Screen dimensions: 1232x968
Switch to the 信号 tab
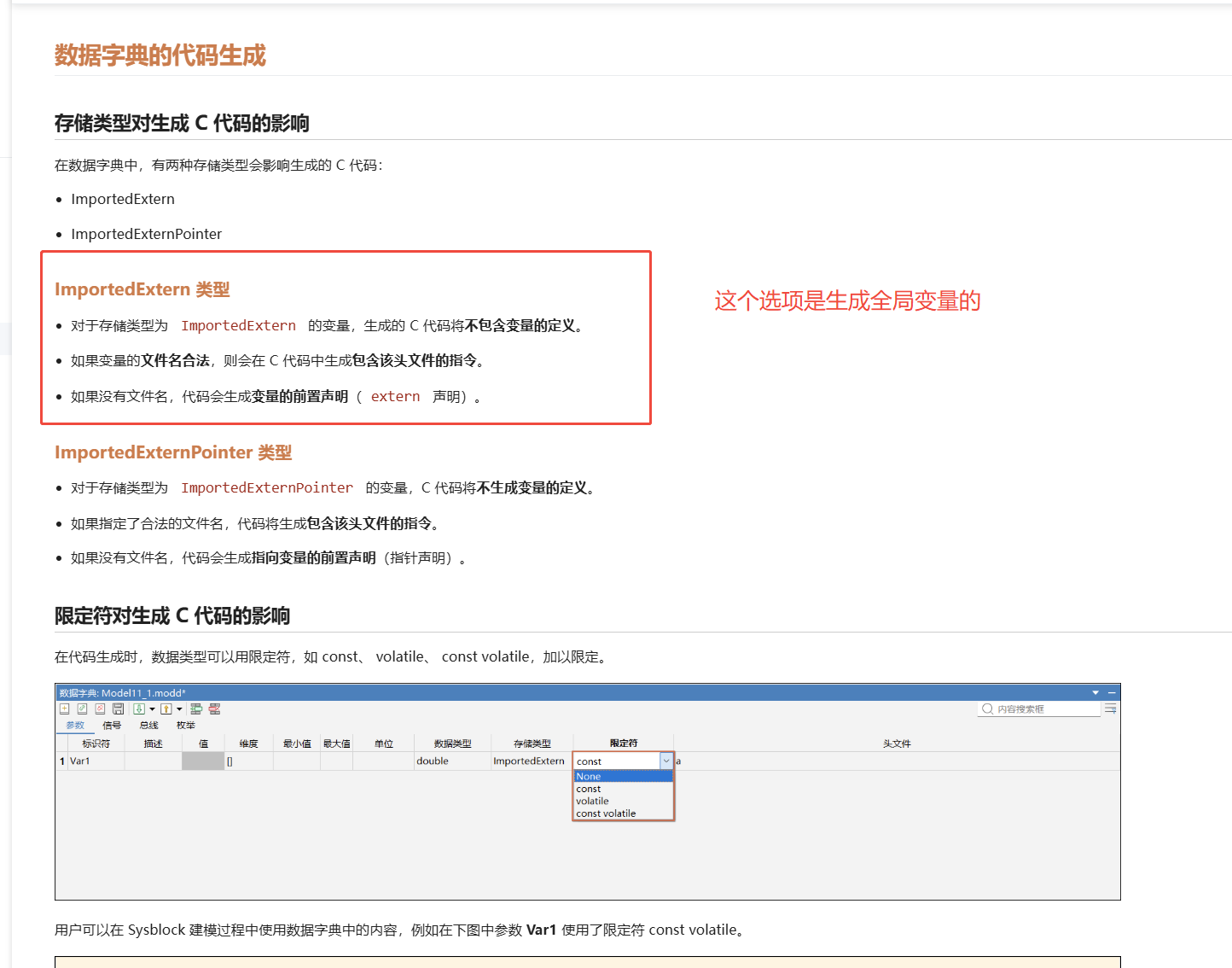[x=112, y=726]
